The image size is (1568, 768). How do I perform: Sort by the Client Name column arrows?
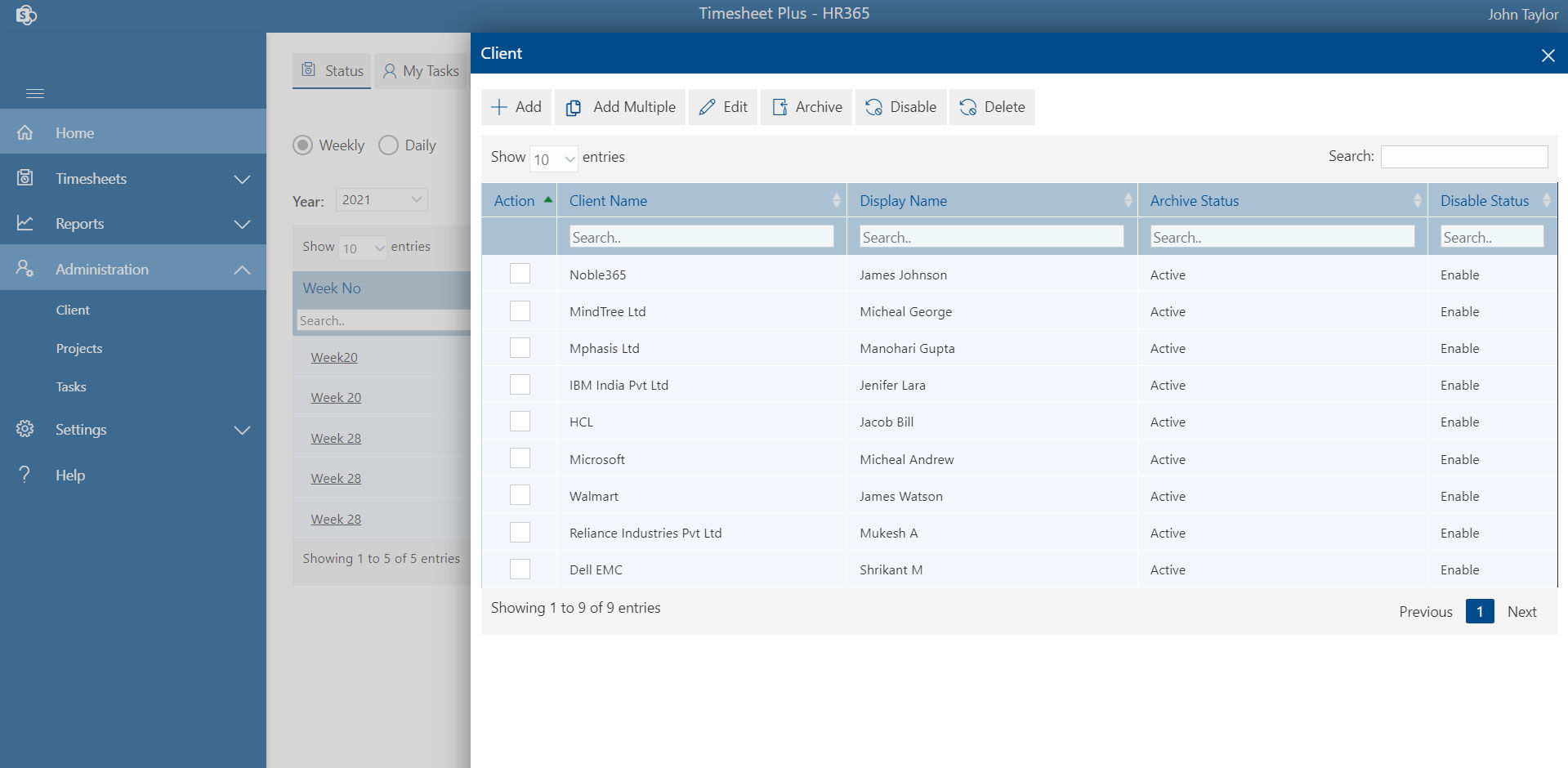[835, 199]
